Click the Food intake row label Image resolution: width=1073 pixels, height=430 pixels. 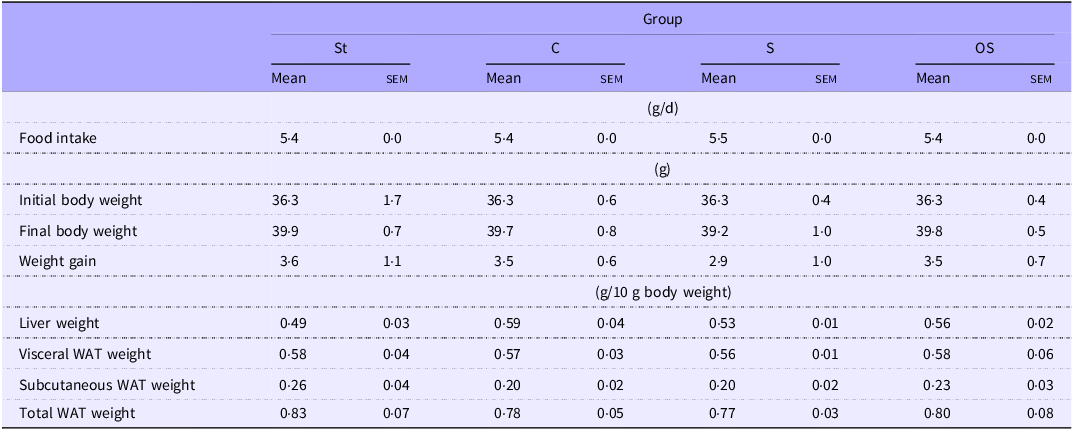point(59,138)
